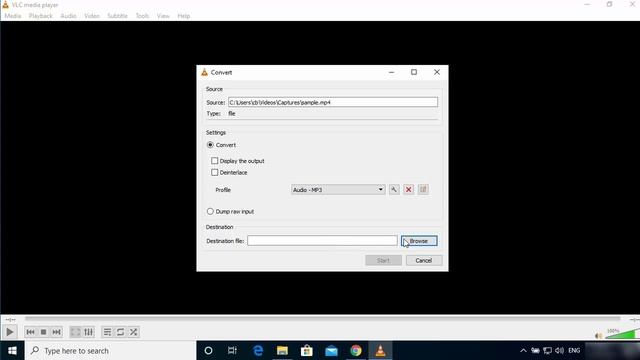Open the View menu
The height and width of the screenshot is (360, 640).
[x=163, y=16]
